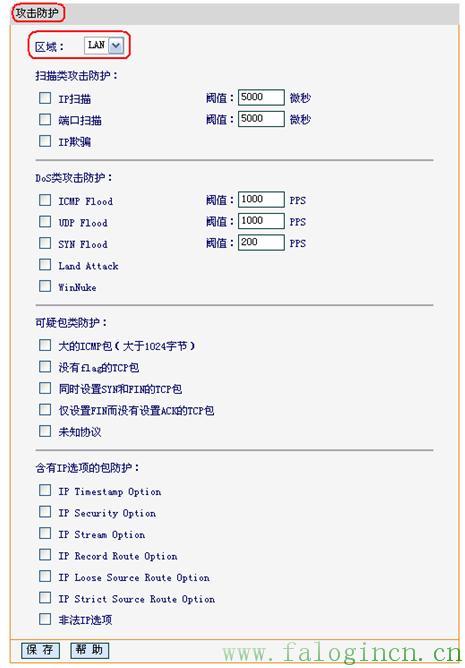Image resolution: width=465 pixels, height=668 pixels.
Task: Enable Land Attack protection
Action: 45,265
